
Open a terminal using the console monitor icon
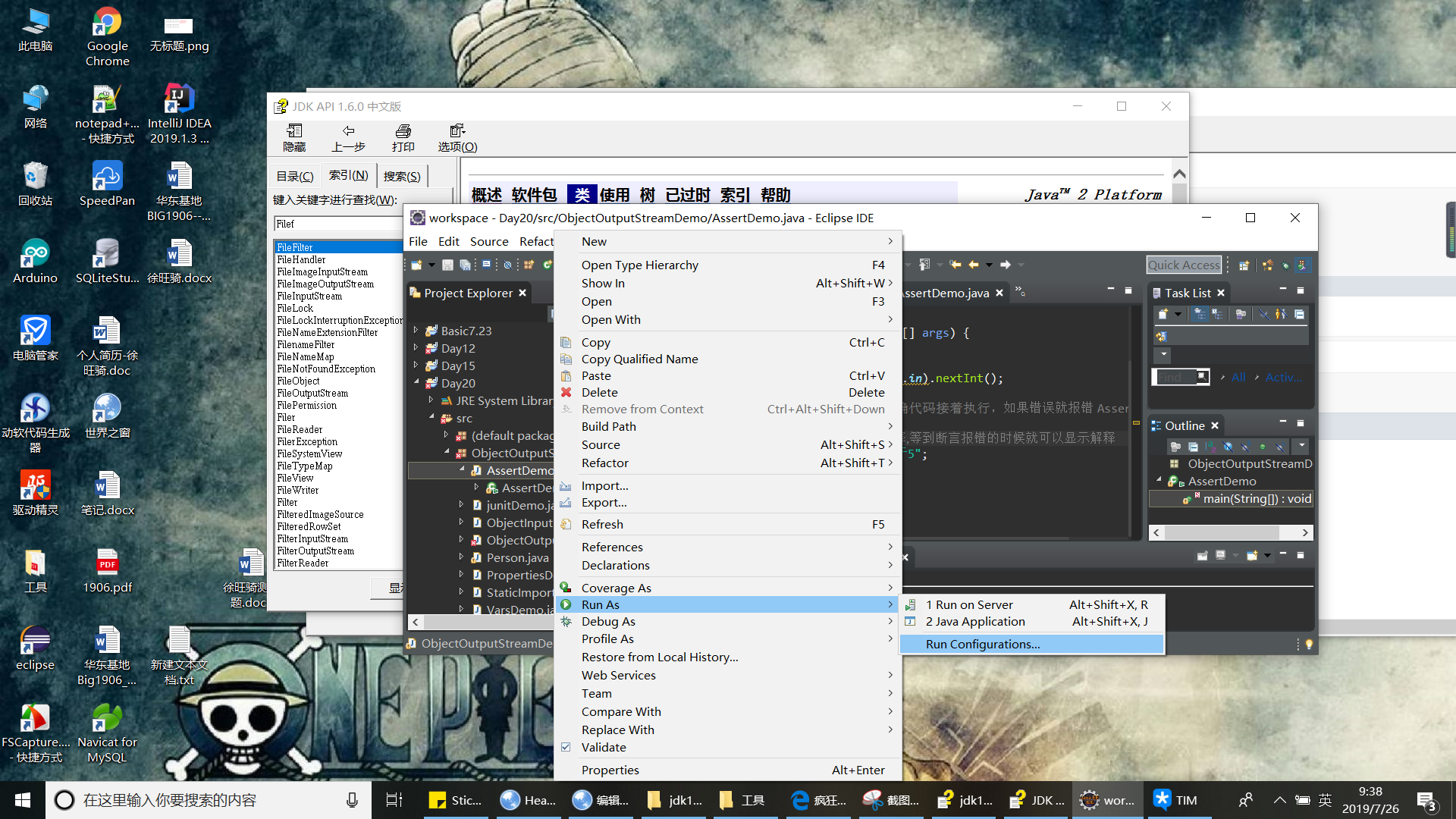tap(486, 265)
